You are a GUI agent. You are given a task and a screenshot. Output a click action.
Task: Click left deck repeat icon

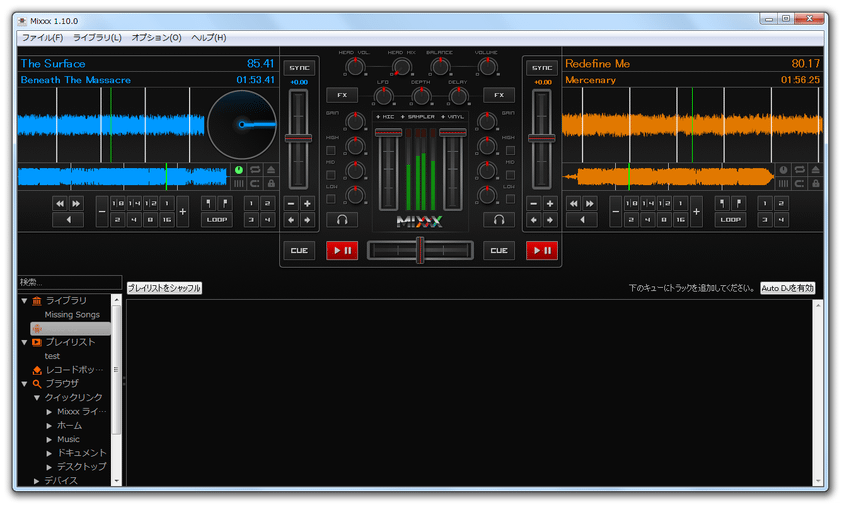click(255, 170)
